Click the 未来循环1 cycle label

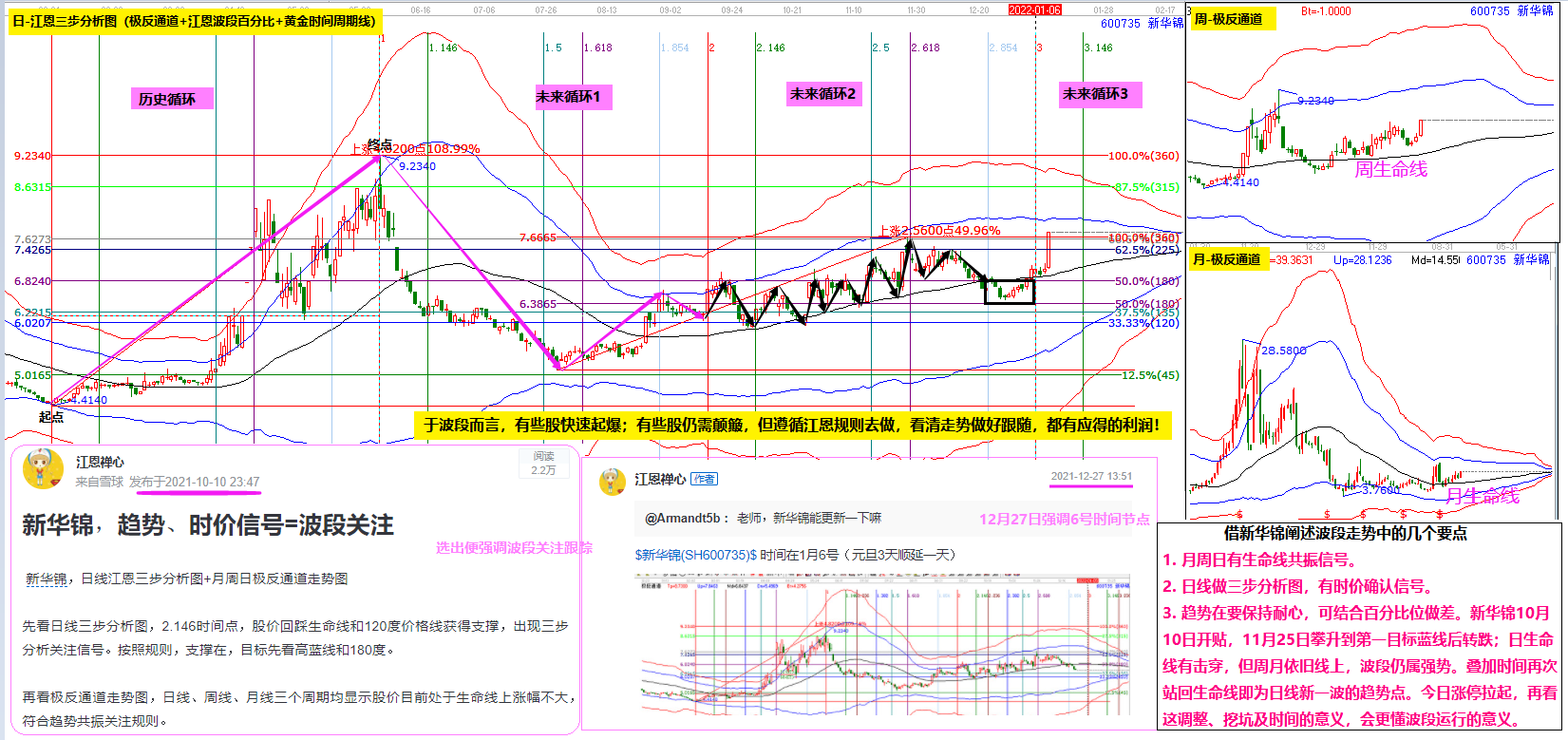coord(568,96)
